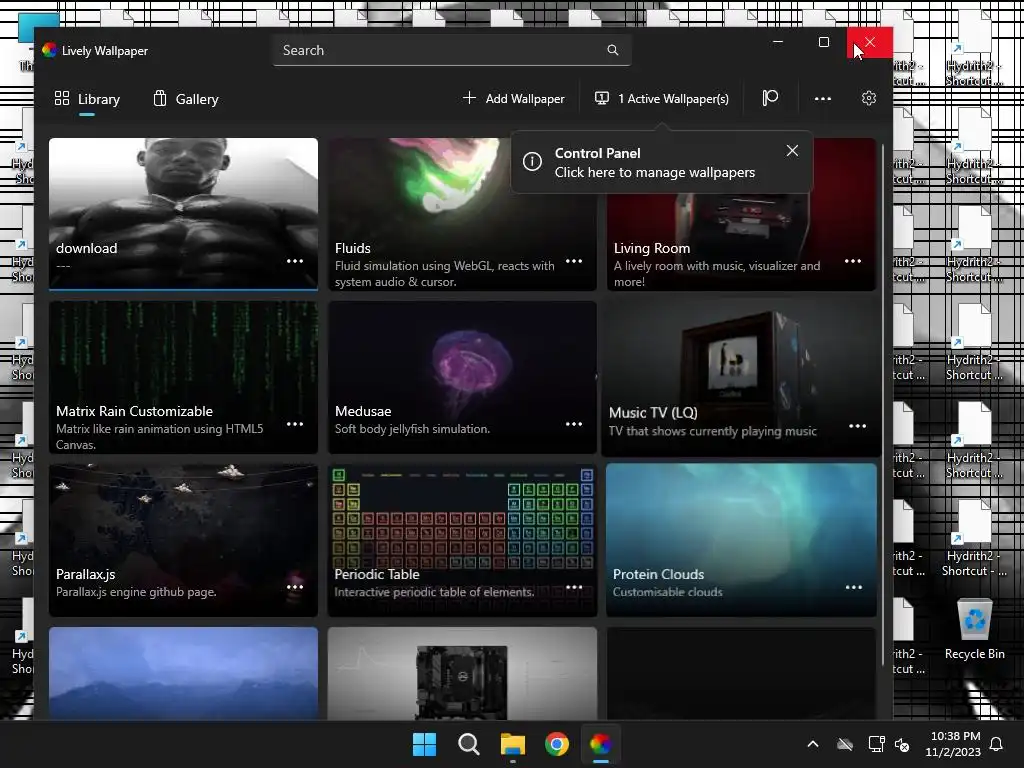Screen dimensions: 1024x768
Task: Click the muted volume icon in system tray
Action: point(902,744)
